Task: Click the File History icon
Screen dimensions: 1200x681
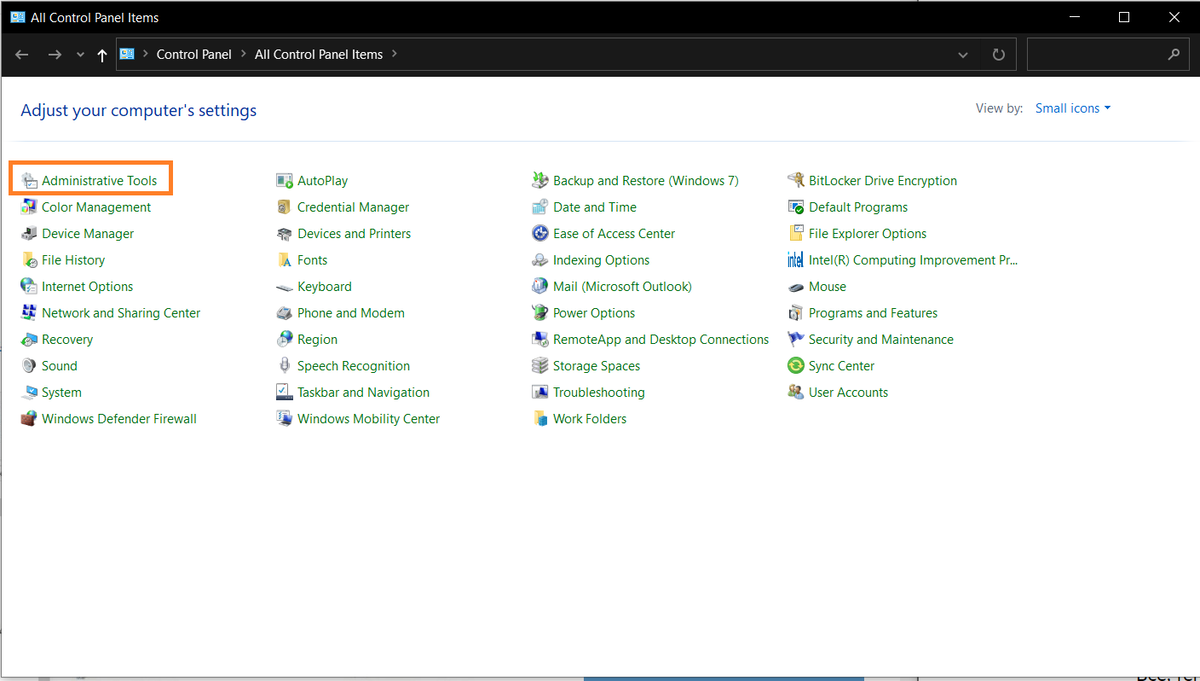Action: pos(29,260)
